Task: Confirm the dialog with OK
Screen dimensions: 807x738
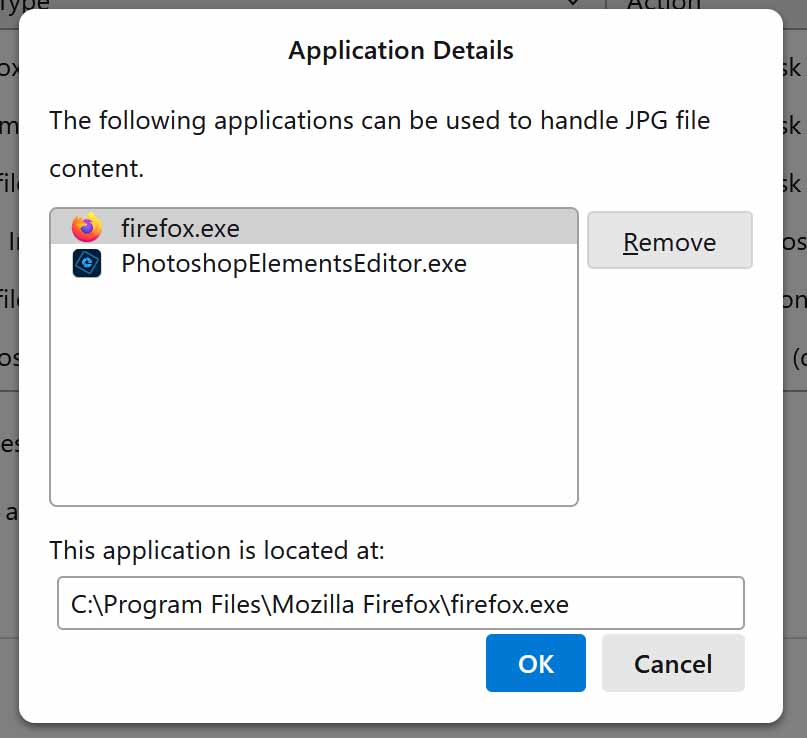Action: coord(535,663)
